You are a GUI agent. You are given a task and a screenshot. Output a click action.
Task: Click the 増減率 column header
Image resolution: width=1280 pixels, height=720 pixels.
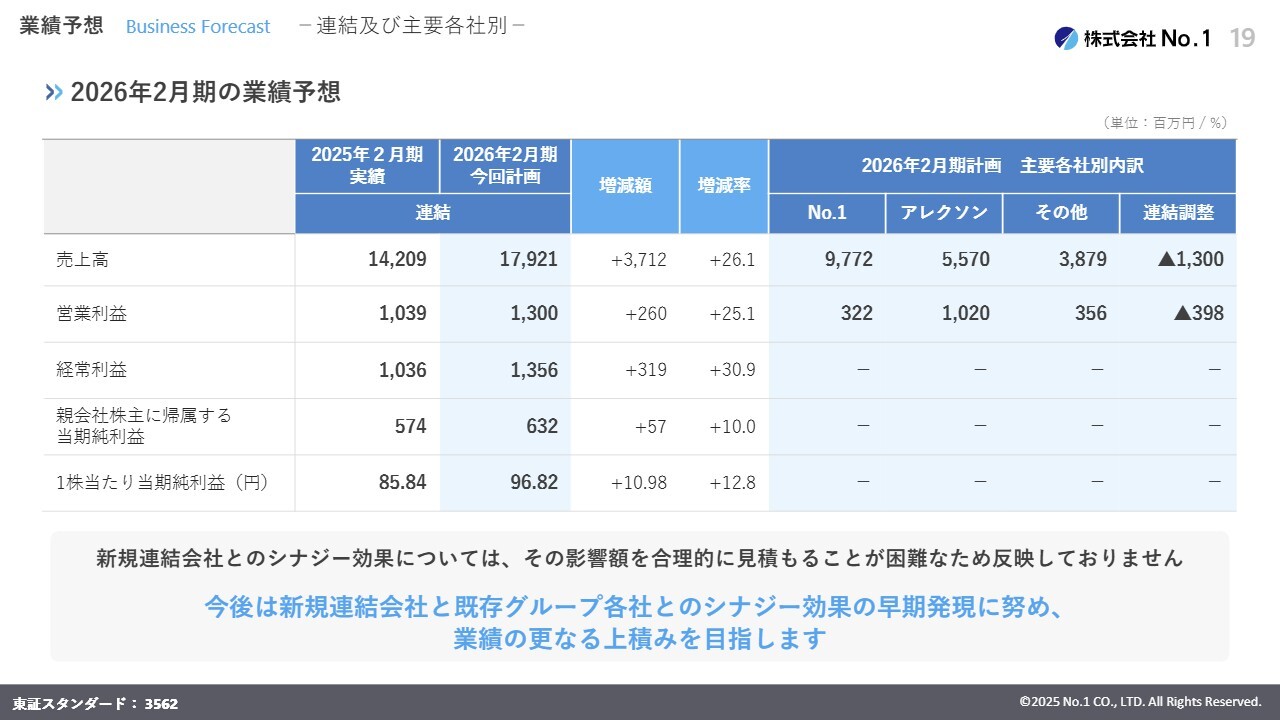[x=724, y=186]
